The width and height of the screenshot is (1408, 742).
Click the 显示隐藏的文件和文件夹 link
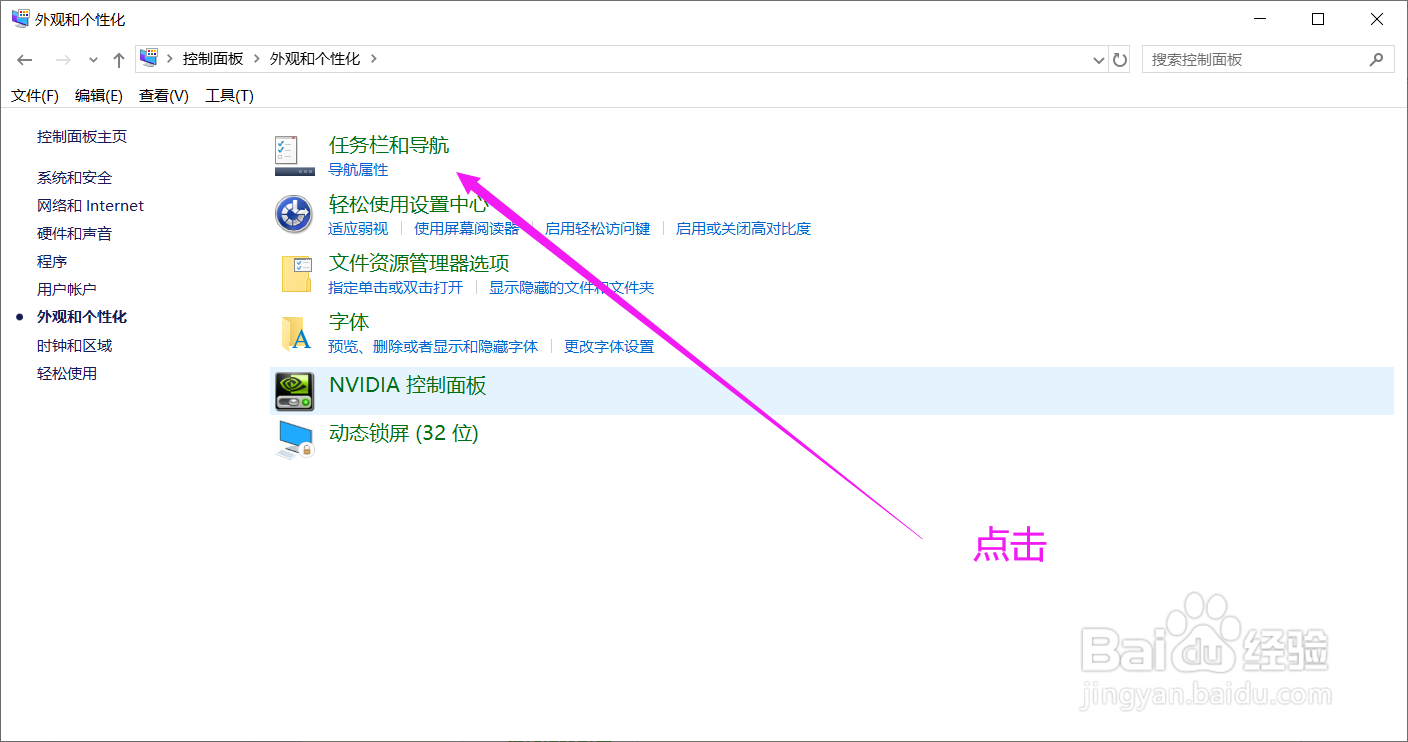(x=571, y=288)
